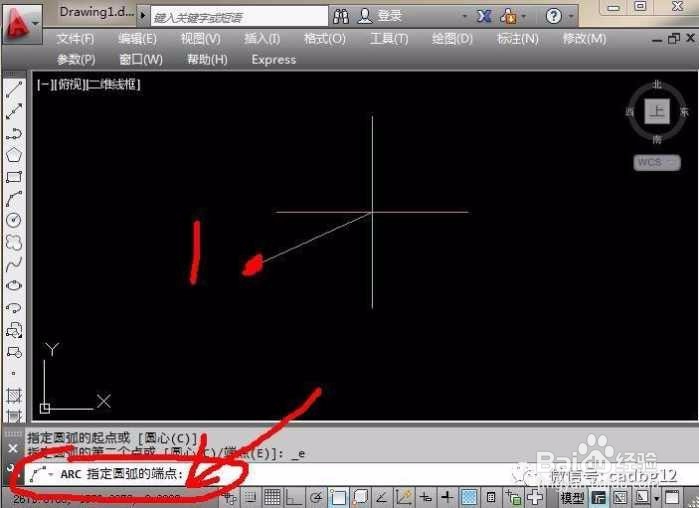This screenshot has width=699, height=508.
Task: Toggle 3D Object Snap in status bar
Action: (x=360, y=497)
